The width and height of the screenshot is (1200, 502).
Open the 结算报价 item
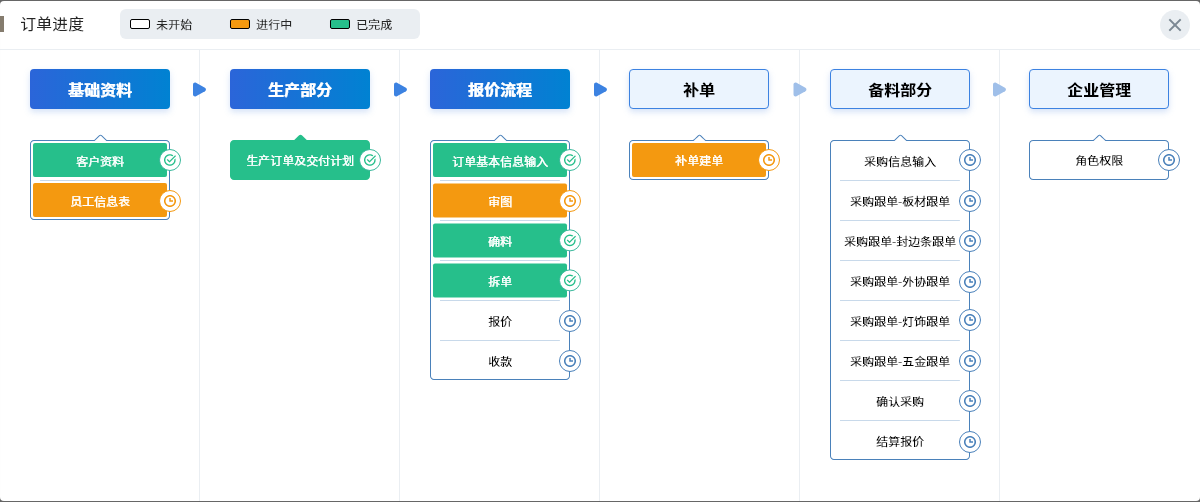pos(900,441)
